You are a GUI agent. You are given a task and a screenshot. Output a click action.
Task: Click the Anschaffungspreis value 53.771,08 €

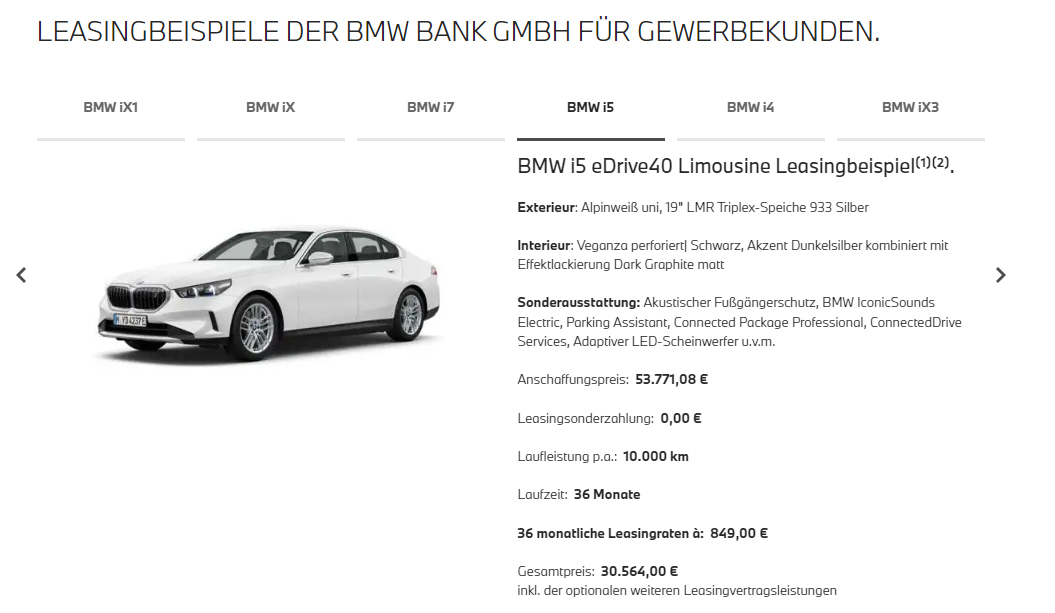point(671,380)
